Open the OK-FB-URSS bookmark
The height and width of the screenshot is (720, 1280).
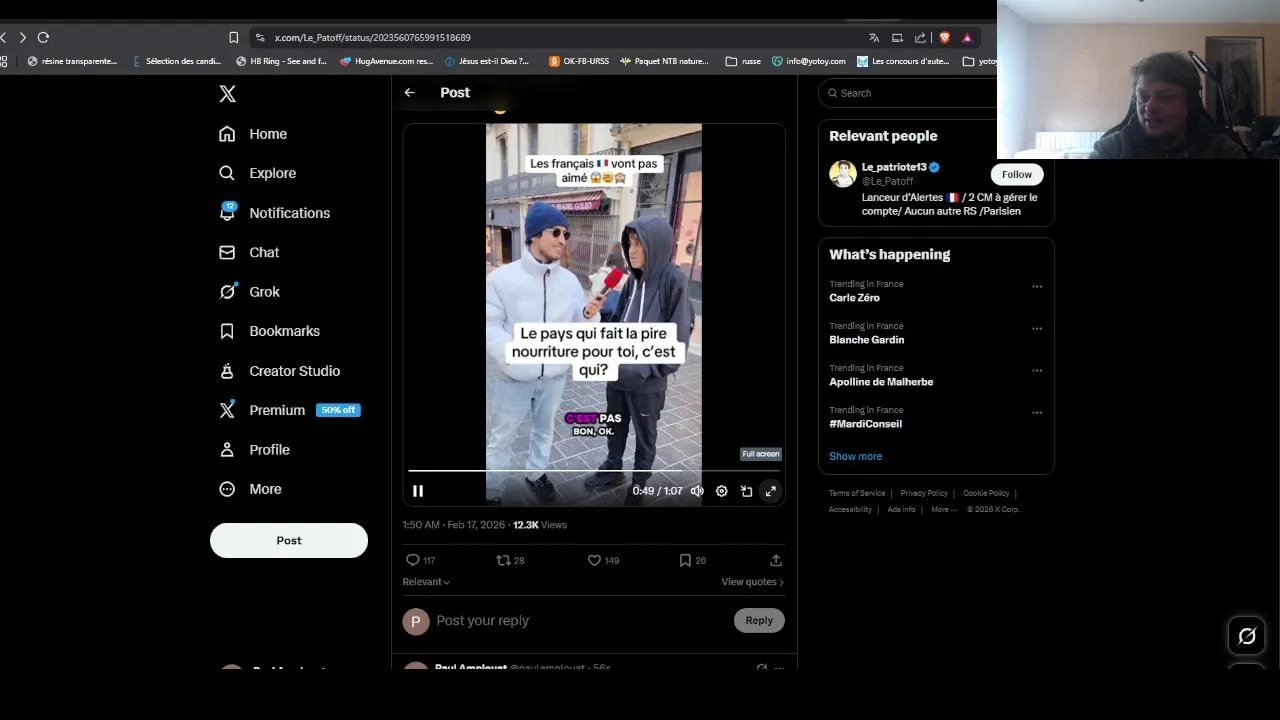[579, 61]
